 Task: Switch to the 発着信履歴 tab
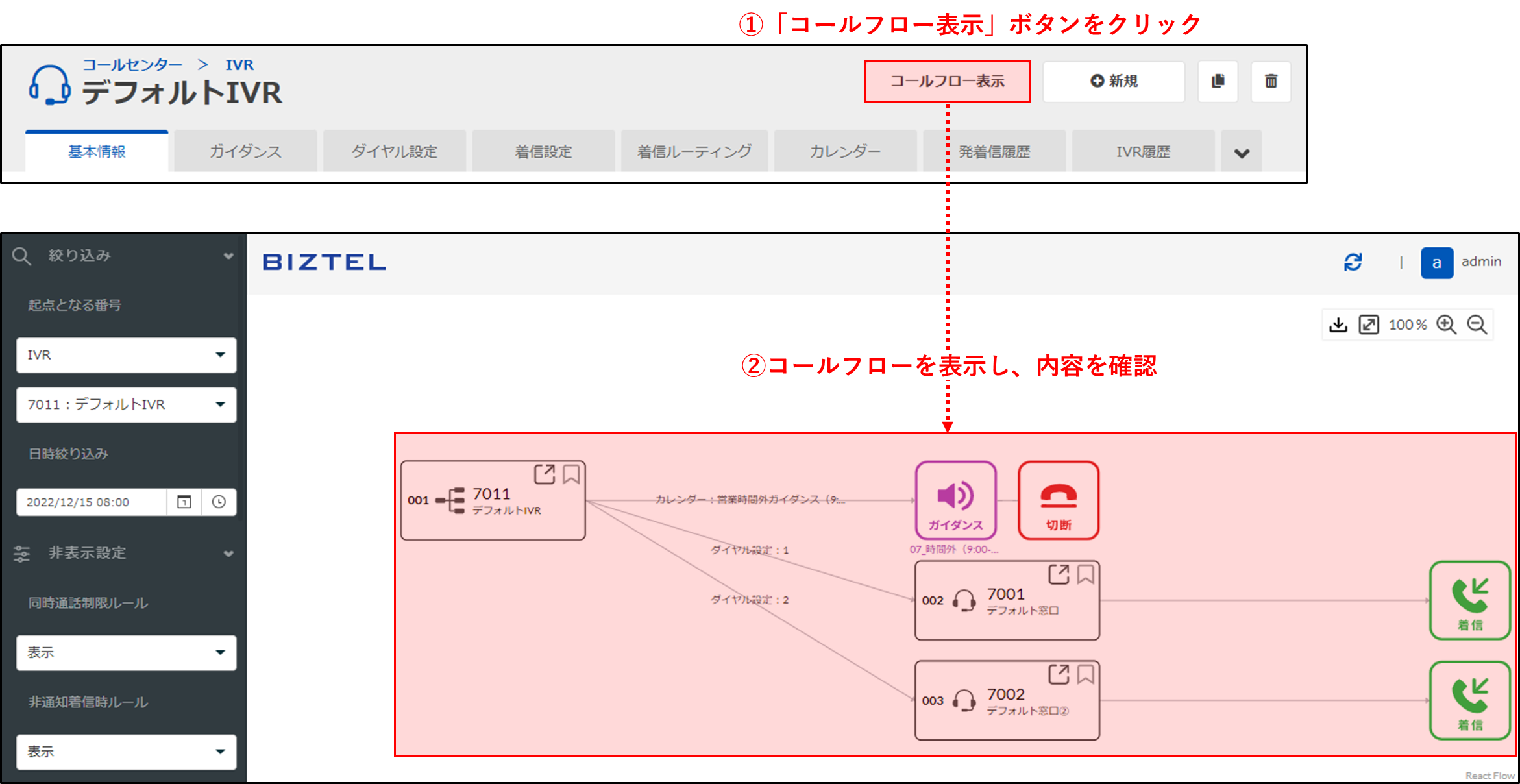pos(994,152)
